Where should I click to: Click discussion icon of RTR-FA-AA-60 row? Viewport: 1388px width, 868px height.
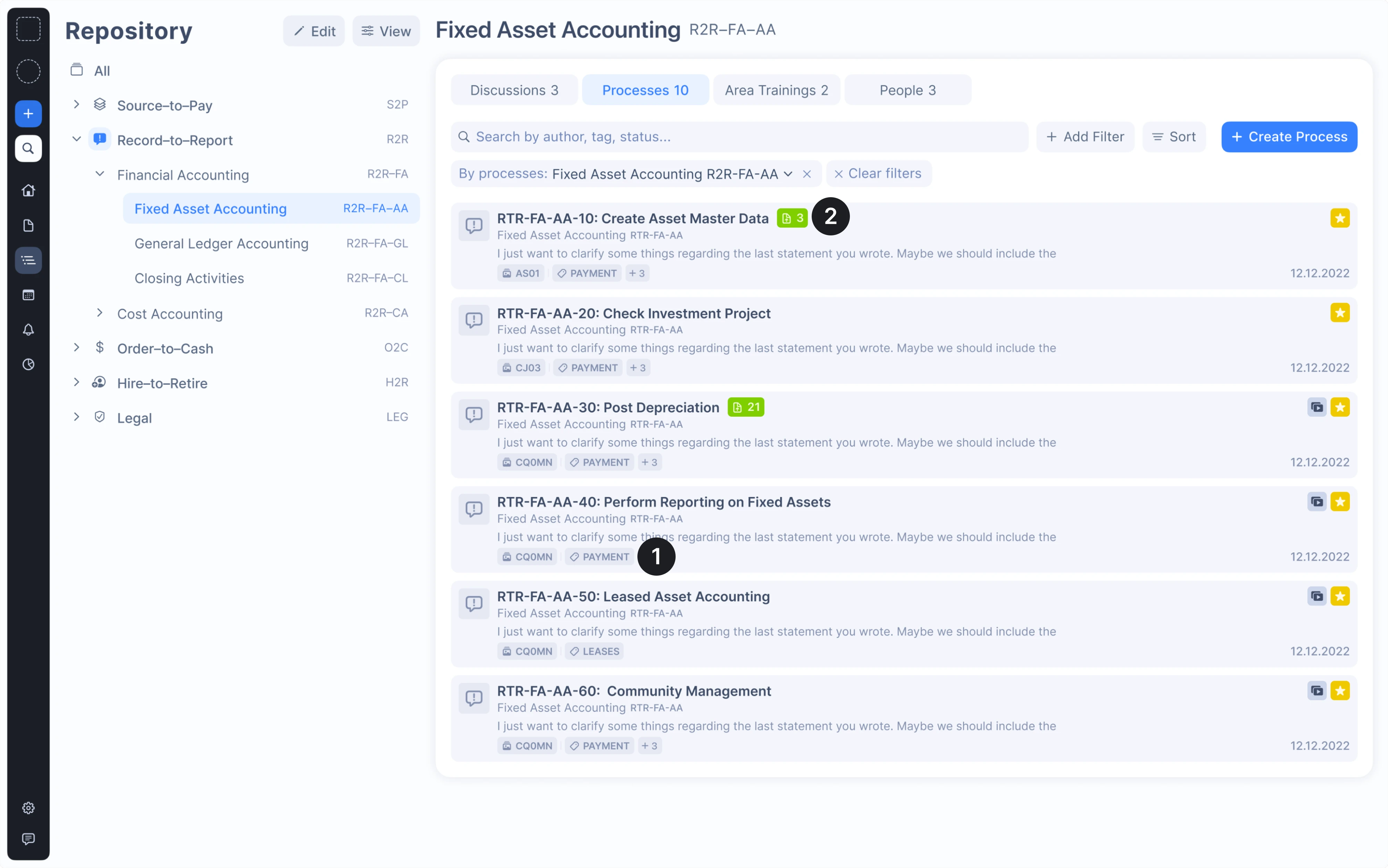[474, 698]
